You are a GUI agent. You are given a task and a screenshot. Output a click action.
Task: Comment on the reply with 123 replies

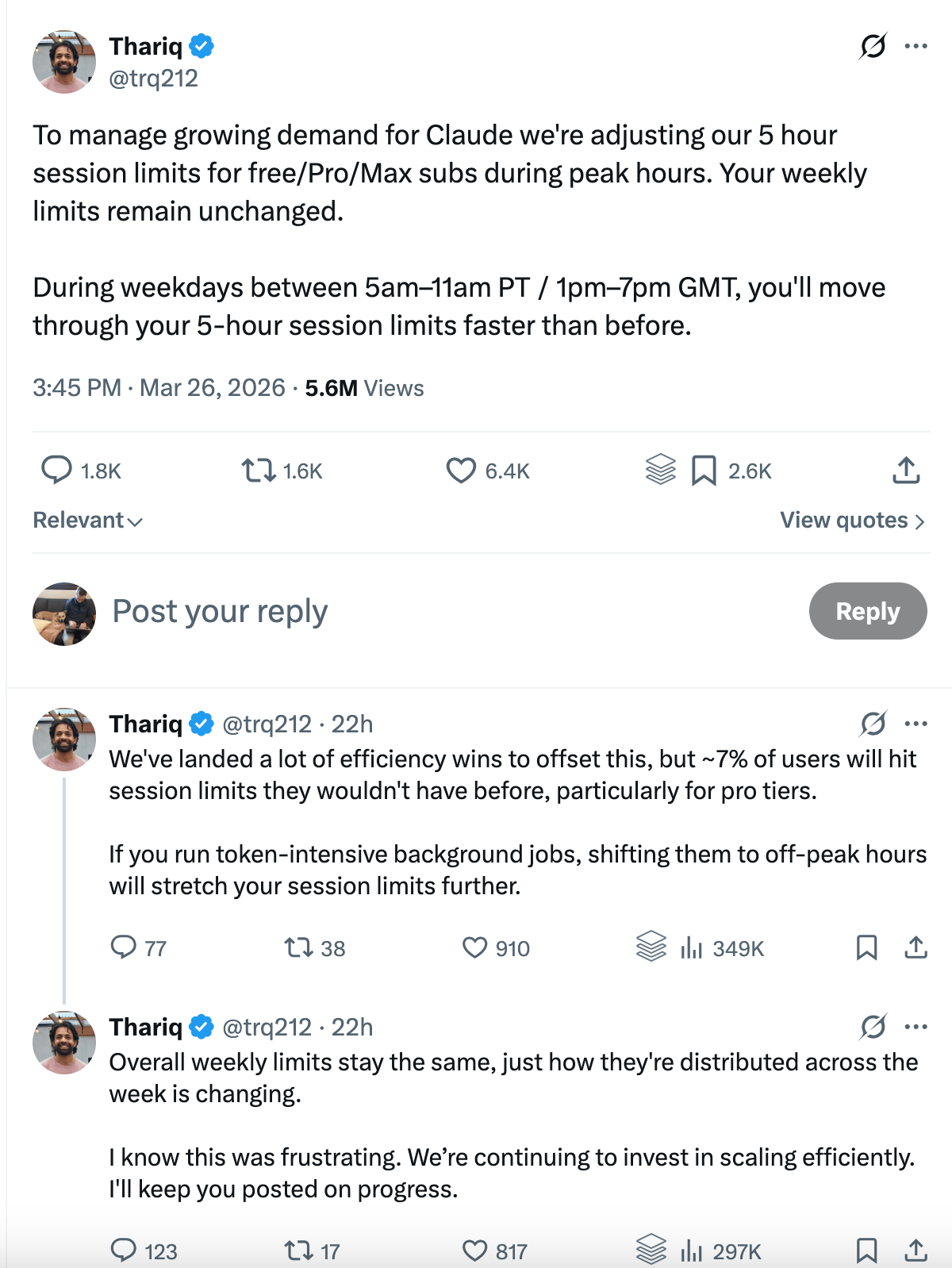[x=124, y=1251]
